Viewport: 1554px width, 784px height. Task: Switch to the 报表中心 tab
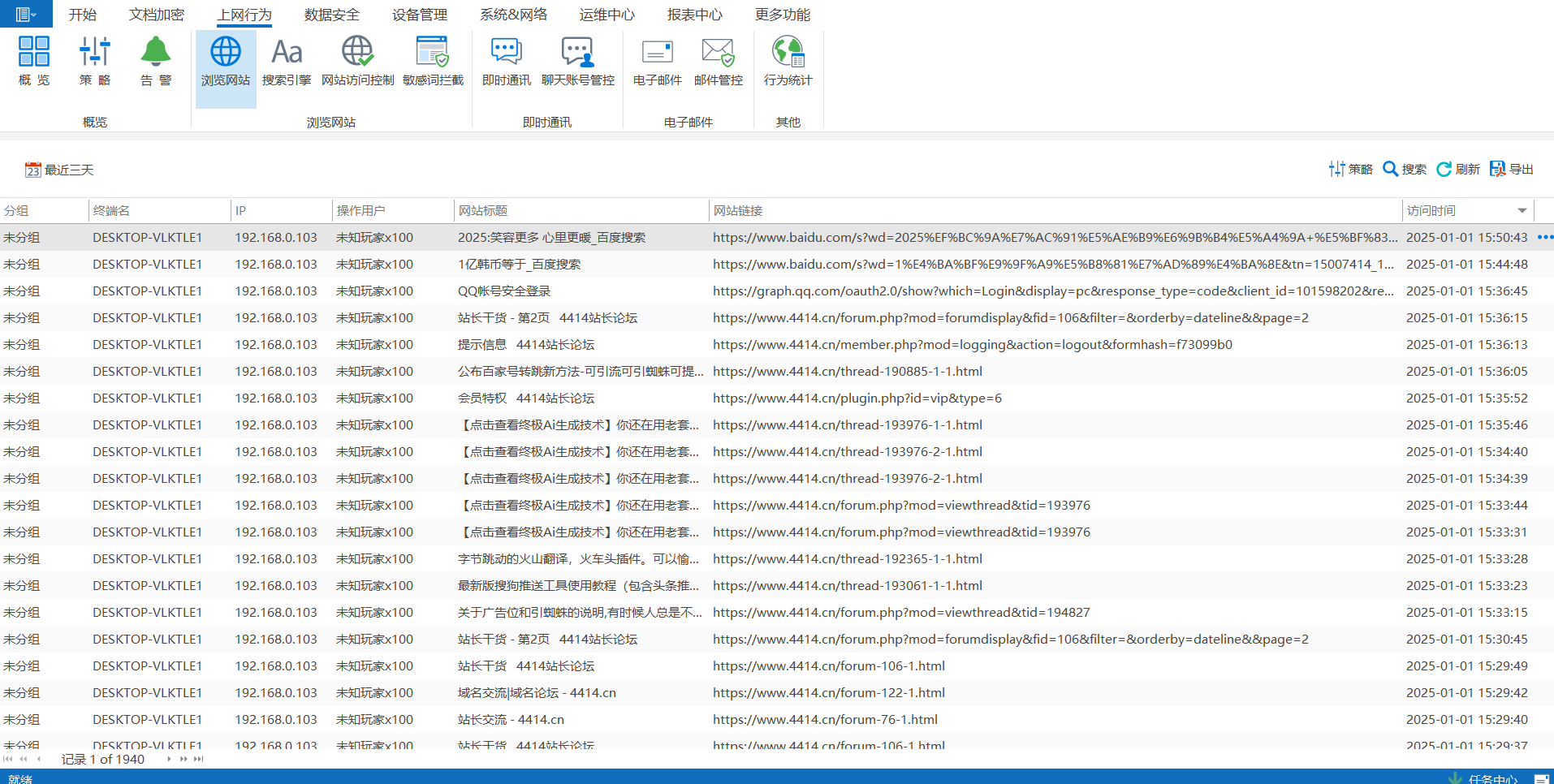[x=694, y=15]
